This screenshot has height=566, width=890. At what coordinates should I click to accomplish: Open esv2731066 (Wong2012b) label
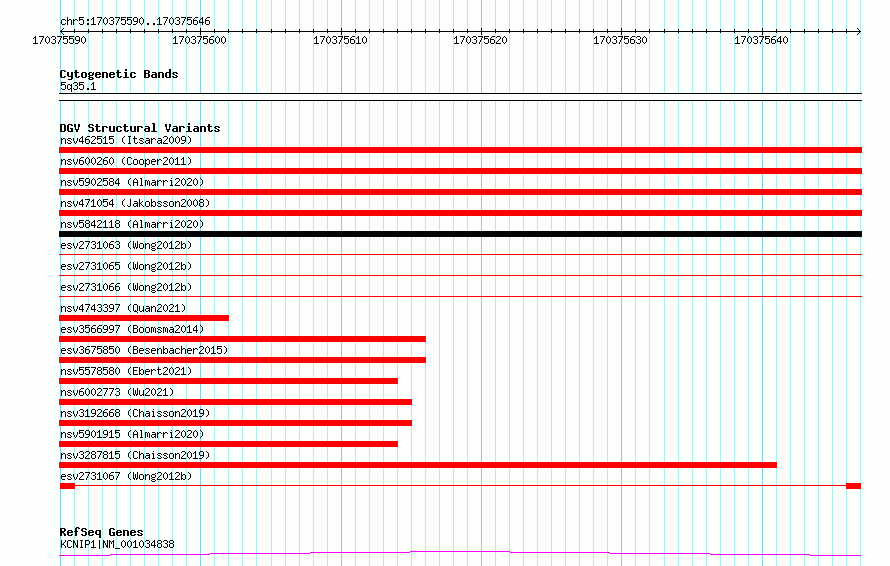[x=126, y=287]
